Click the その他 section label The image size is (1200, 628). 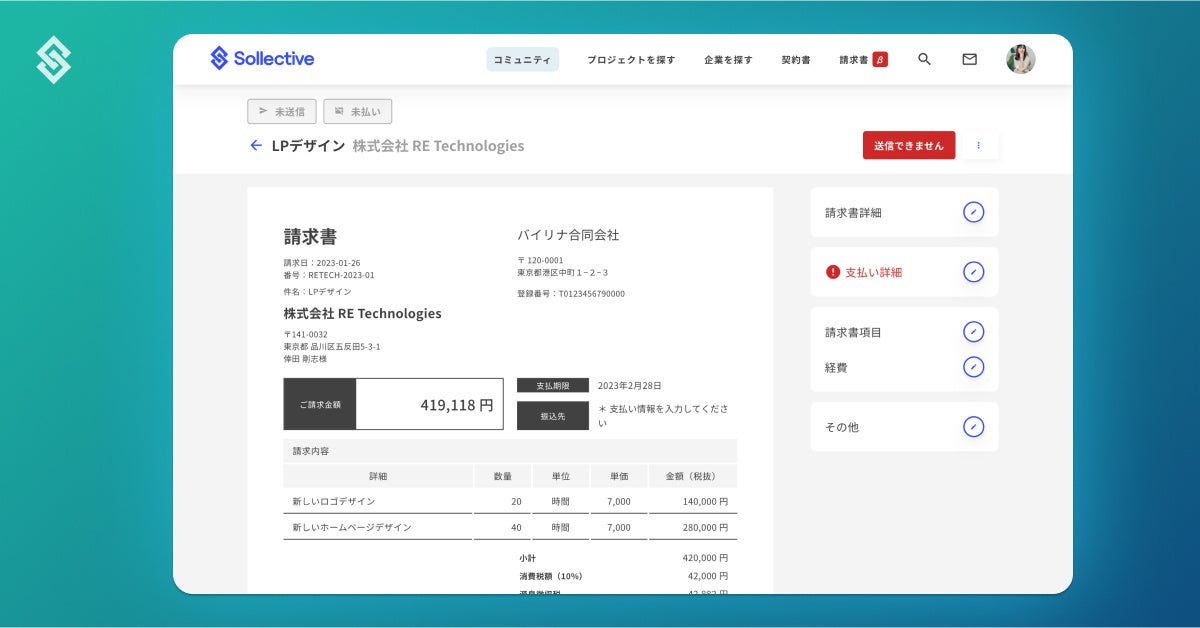[x=842, y=427]
